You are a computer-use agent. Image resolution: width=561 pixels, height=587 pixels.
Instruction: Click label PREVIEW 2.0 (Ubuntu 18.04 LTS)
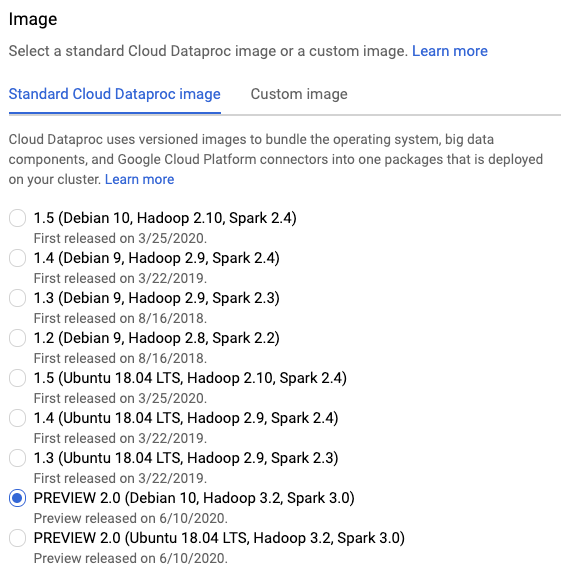[x=219, y=538]
